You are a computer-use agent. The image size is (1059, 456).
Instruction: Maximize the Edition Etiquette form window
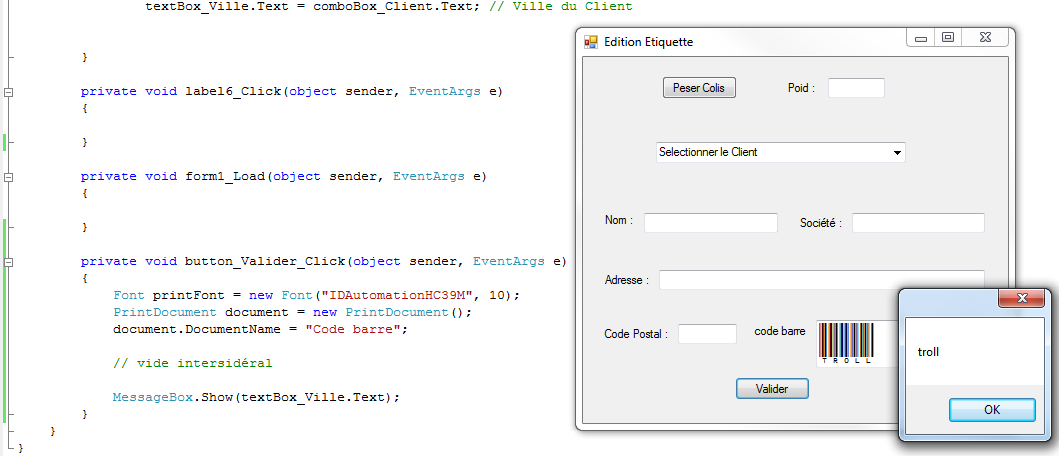pyautogui.click(x=948, y=38)
